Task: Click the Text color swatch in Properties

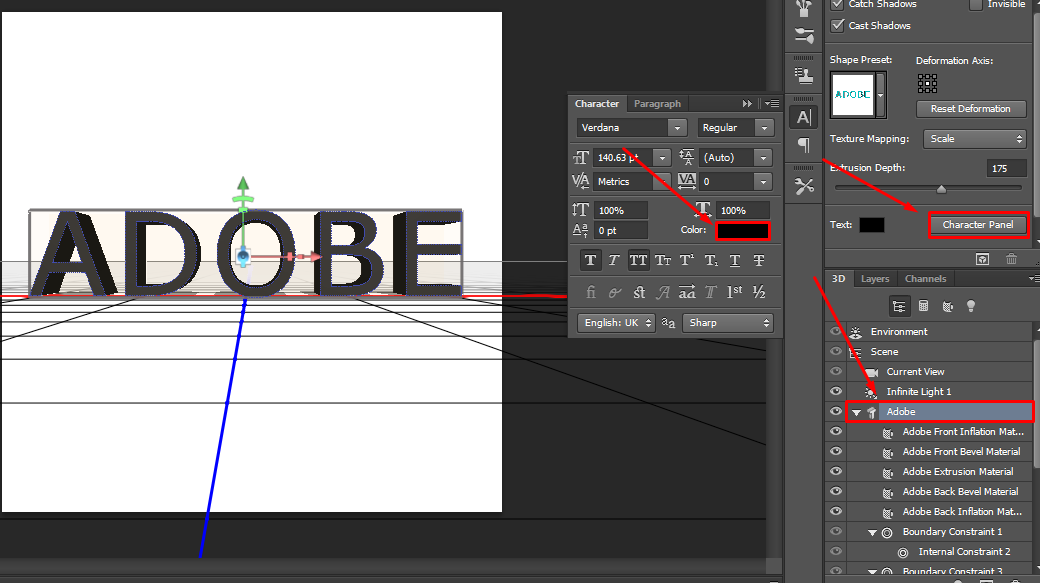Action: click(872, 225)
